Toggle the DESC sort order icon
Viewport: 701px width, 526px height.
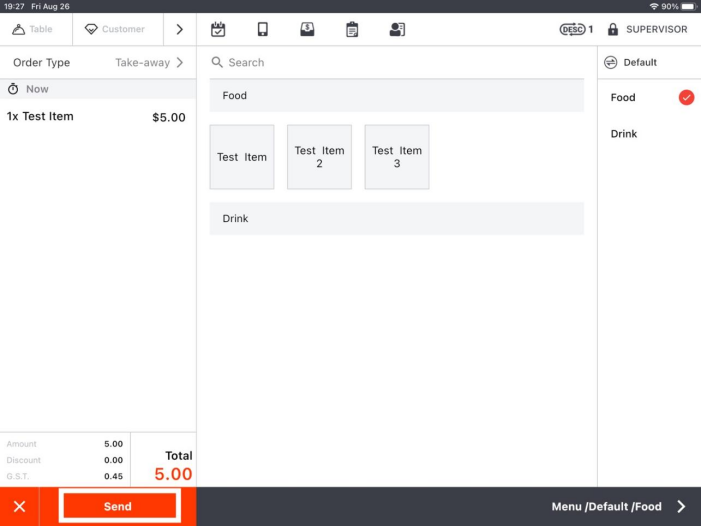pyautogui.click(x=572, y=29)
